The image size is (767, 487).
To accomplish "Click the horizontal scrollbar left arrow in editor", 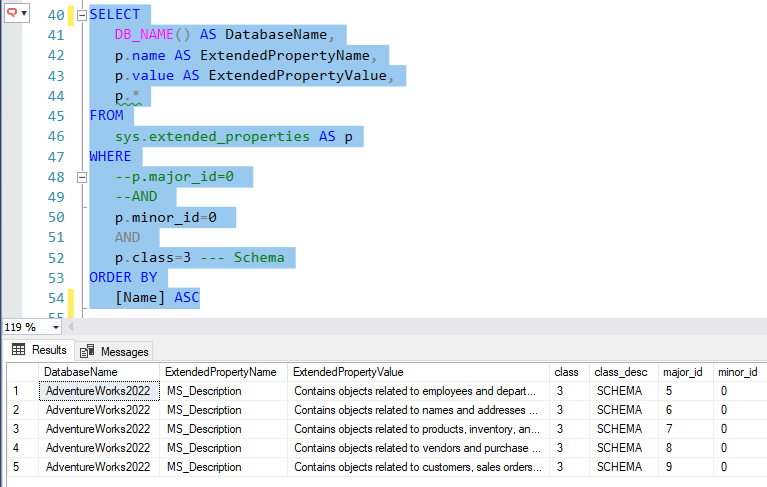I will click(70, 327).
